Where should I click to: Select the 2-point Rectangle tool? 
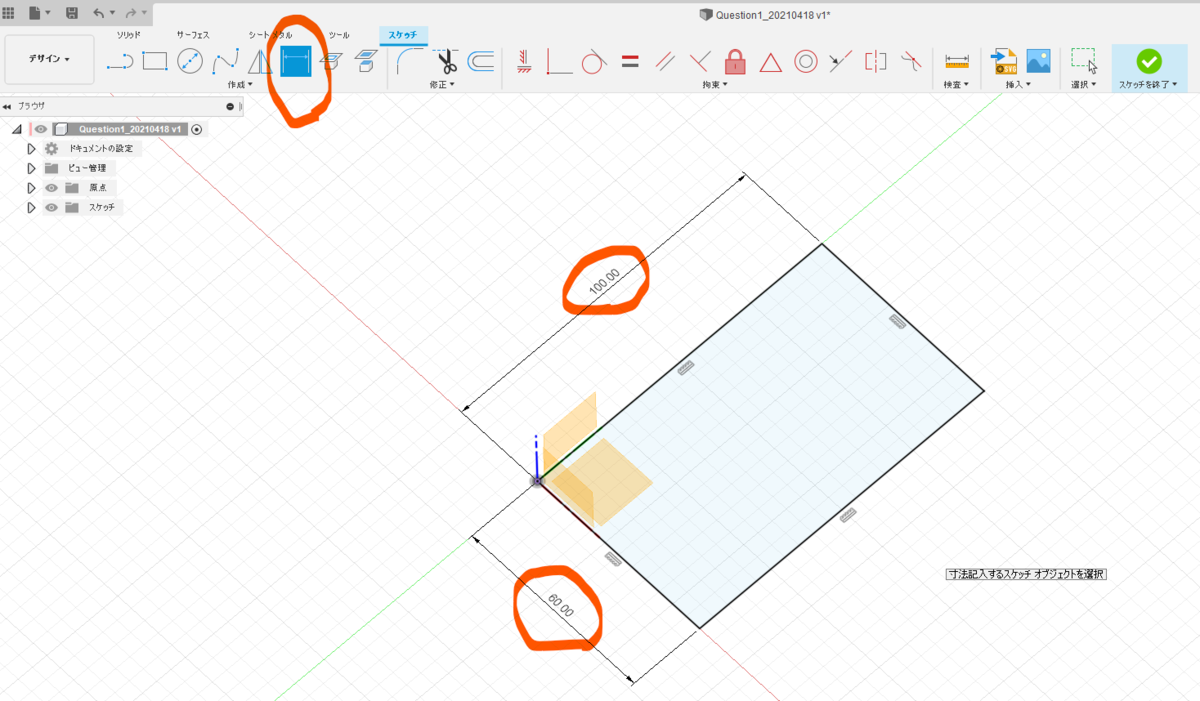point(155,61)
